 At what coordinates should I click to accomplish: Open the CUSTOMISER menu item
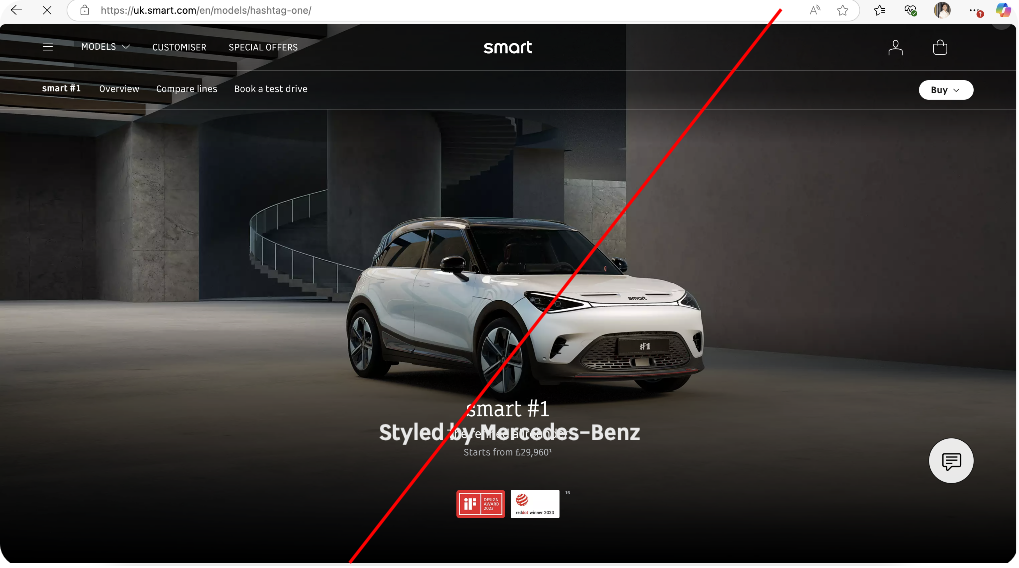[179, 47]
